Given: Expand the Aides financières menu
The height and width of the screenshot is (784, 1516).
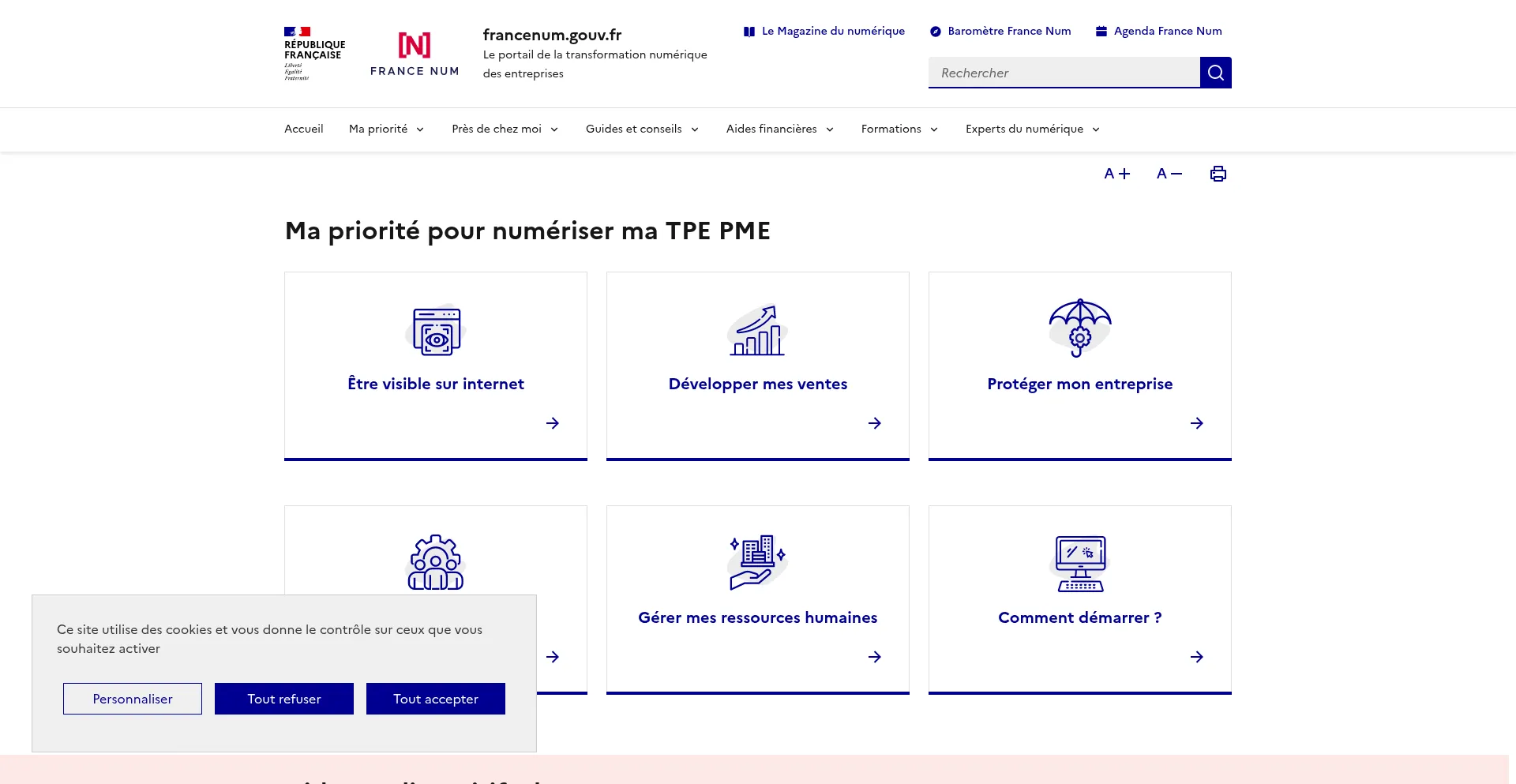Looking at the screenshot, I should click(x=780, y=129).
